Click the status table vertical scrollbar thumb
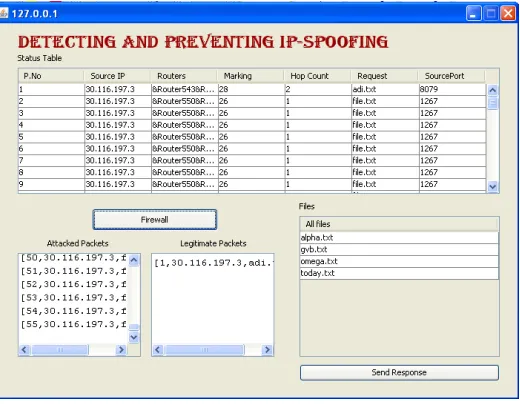 point(493,102)
